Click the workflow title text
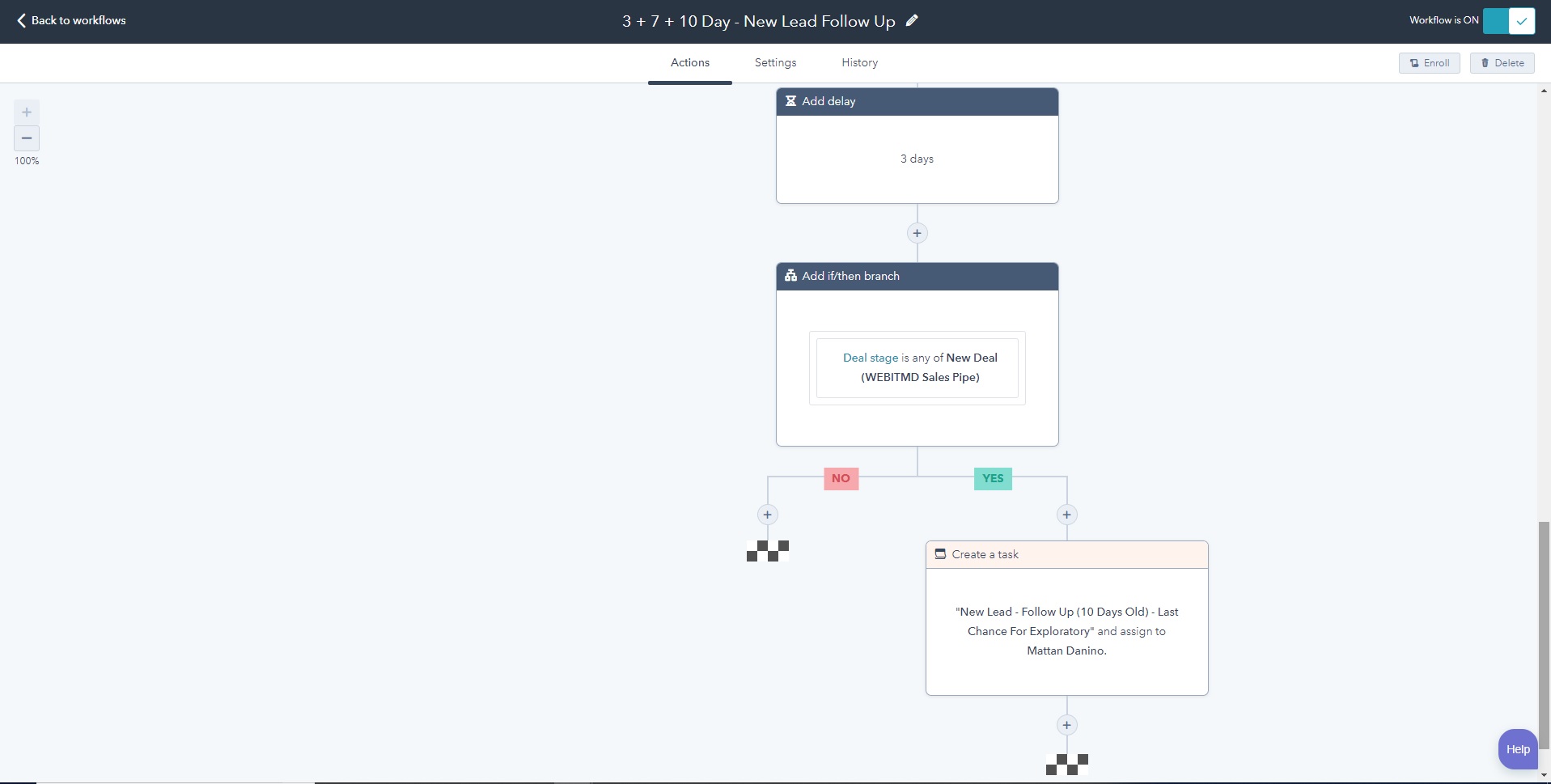Image resolution: width=1551 pixels, height=784 pixels. coord(758,21)
